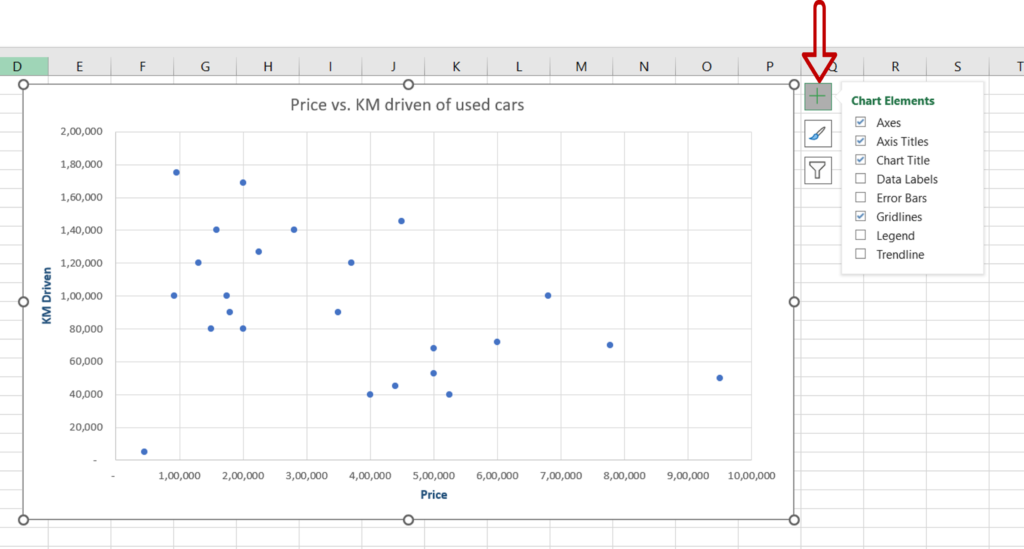Click column header M

[581, 67]
